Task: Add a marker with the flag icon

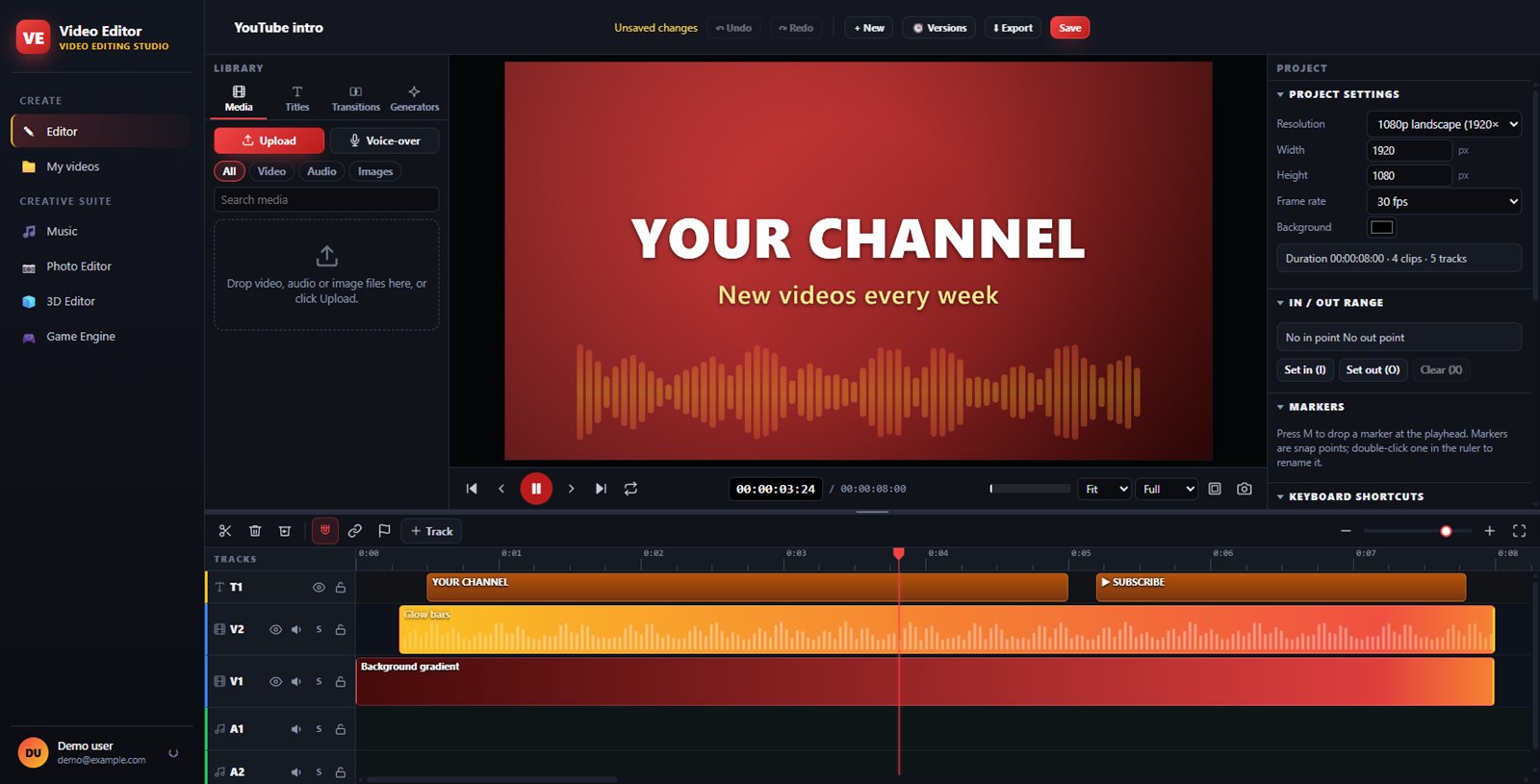Action: (384, 531)
